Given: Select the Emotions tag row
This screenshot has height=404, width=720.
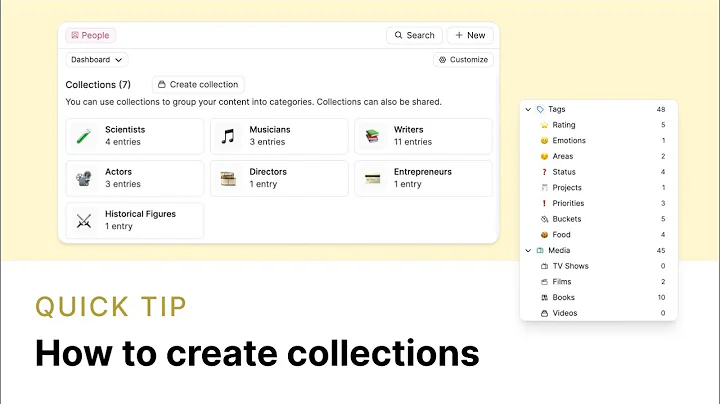Looking at the screenshot, I should [x=599, y=140].
